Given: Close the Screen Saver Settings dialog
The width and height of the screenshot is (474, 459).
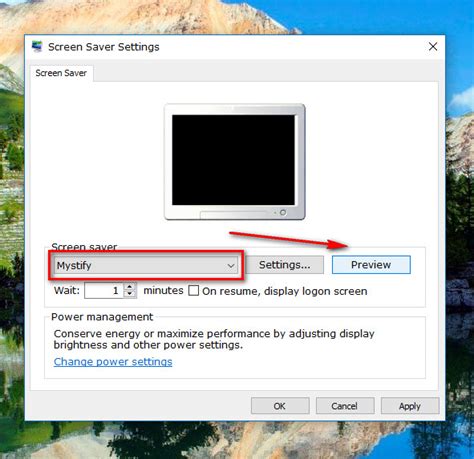Looking at the screenshot, I should [x=433, y=46].
